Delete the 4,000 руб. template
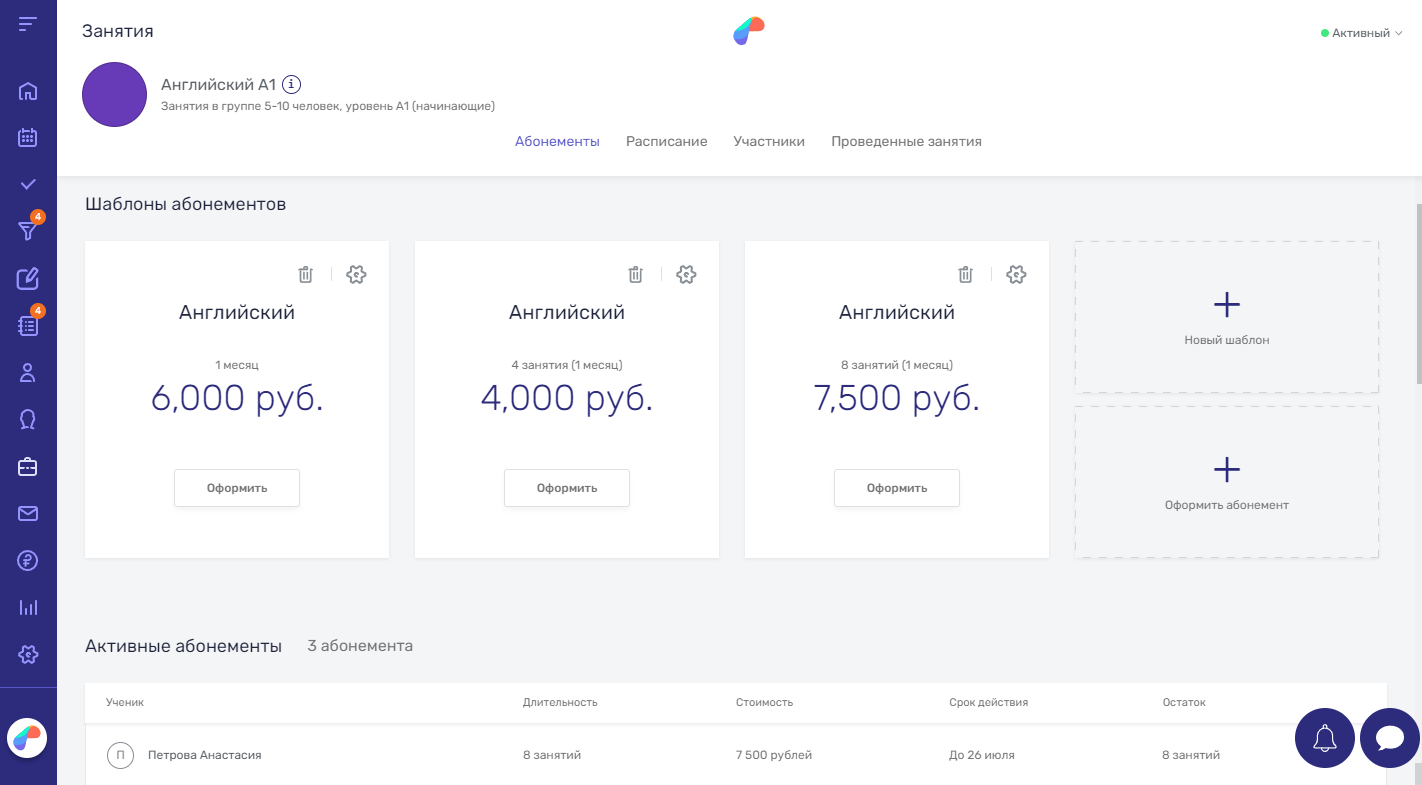This screenshot has height=785, width=1422. [635, 274]
